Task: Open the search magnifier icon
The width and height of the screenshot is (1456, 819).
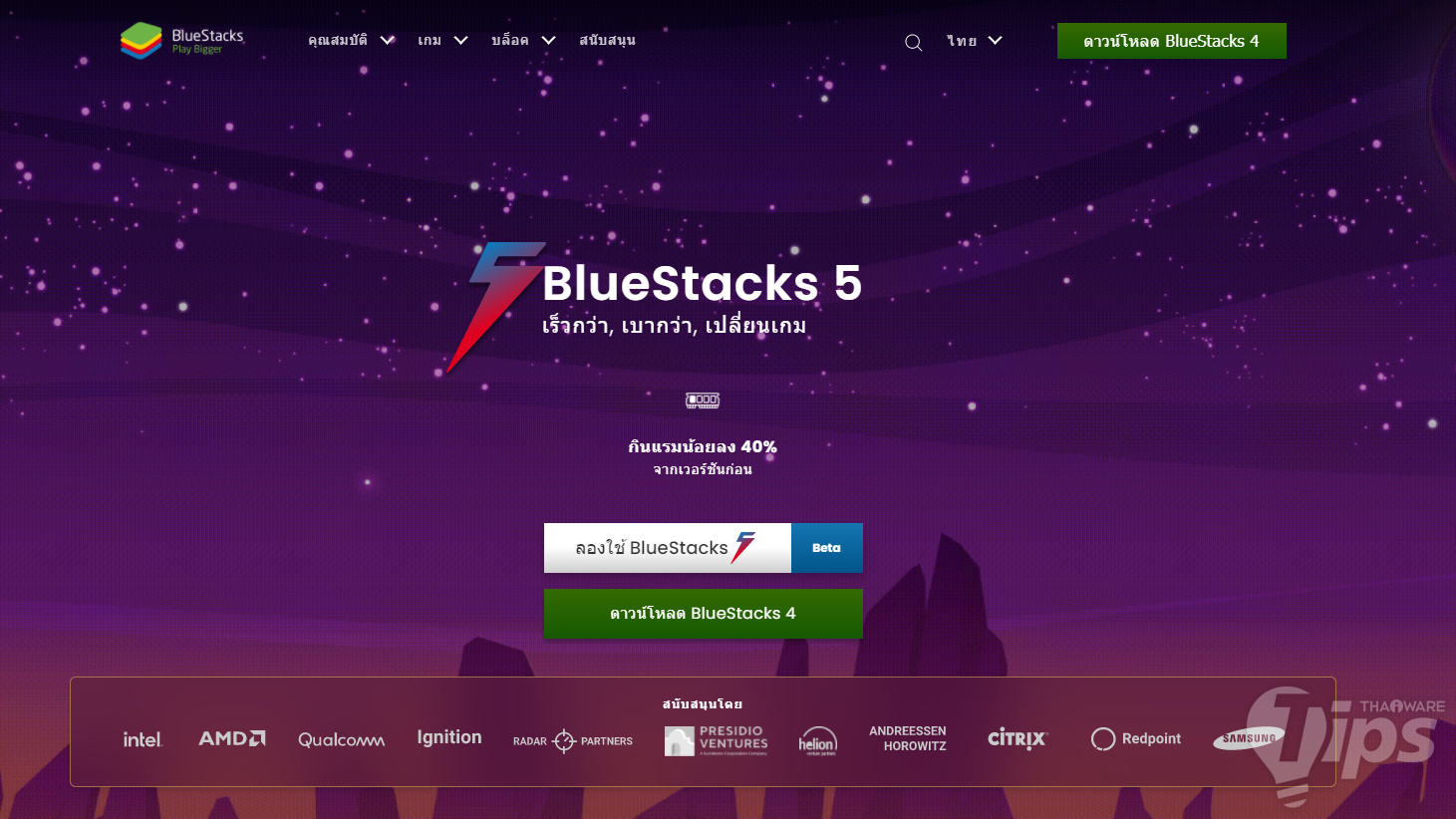Action: click(913, 42)
